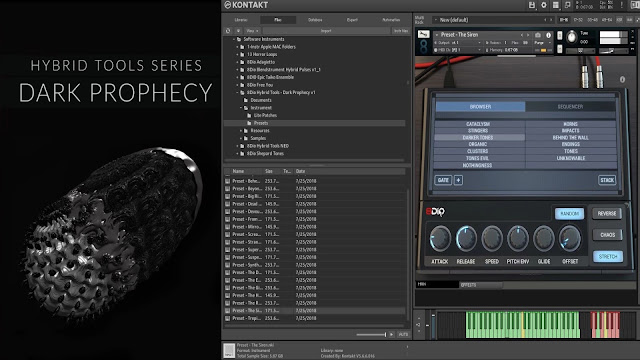Open Kontakt options gear icon

coord(544,5)
